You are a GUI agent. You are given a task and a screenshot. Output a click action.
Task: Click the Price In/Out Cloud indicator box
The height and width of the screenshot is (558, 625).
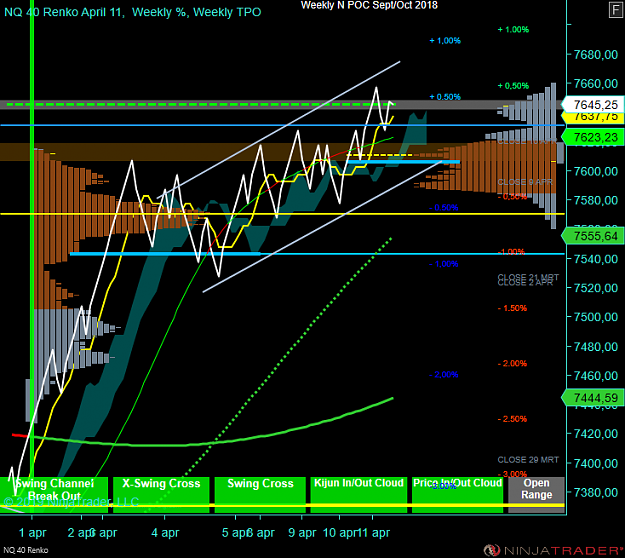(x=457, y=495)
